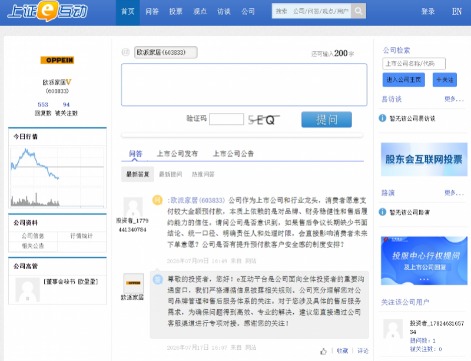Submit with the 提问 button
This screenshot has width=471, height=361.
[x=326, y=119]
